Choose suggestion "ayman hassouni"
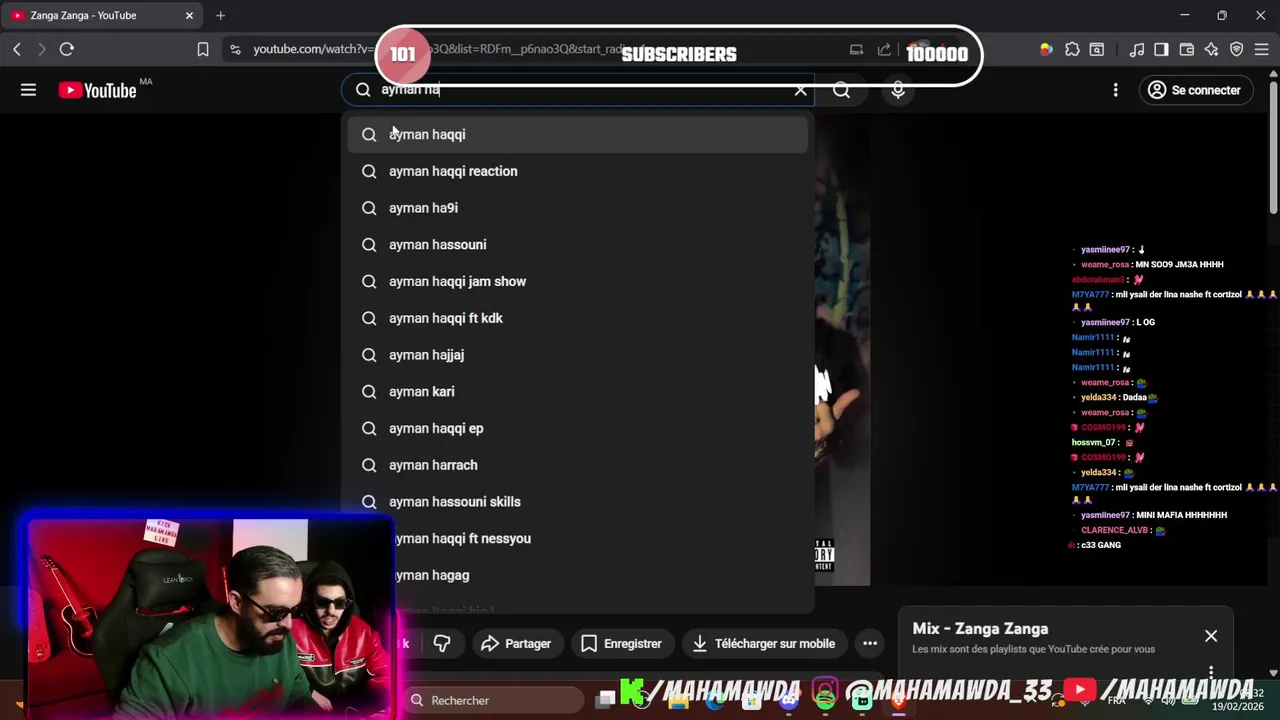This screenshot has width=1280, height=720. (x=578, y=245)
